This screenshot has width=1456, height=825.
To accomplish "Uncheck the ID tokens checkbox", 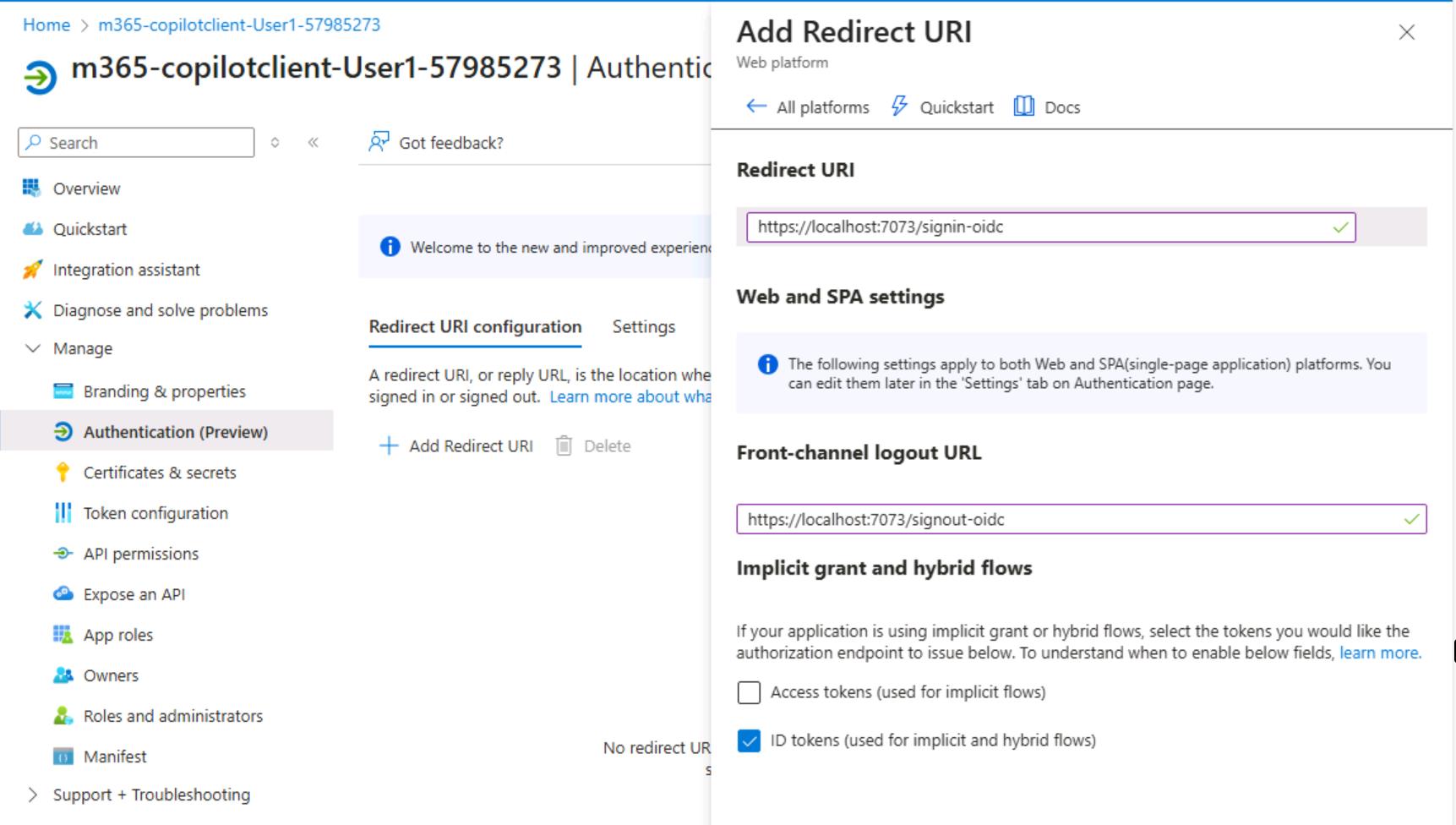I will (749, 740).
